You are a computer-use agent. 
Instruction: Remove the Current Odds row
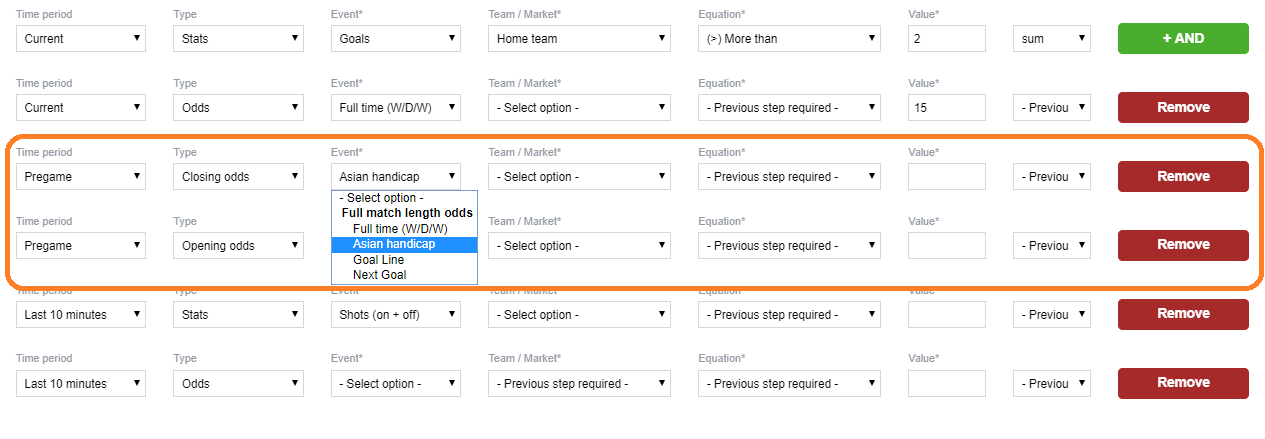[x=1183, y=107]
